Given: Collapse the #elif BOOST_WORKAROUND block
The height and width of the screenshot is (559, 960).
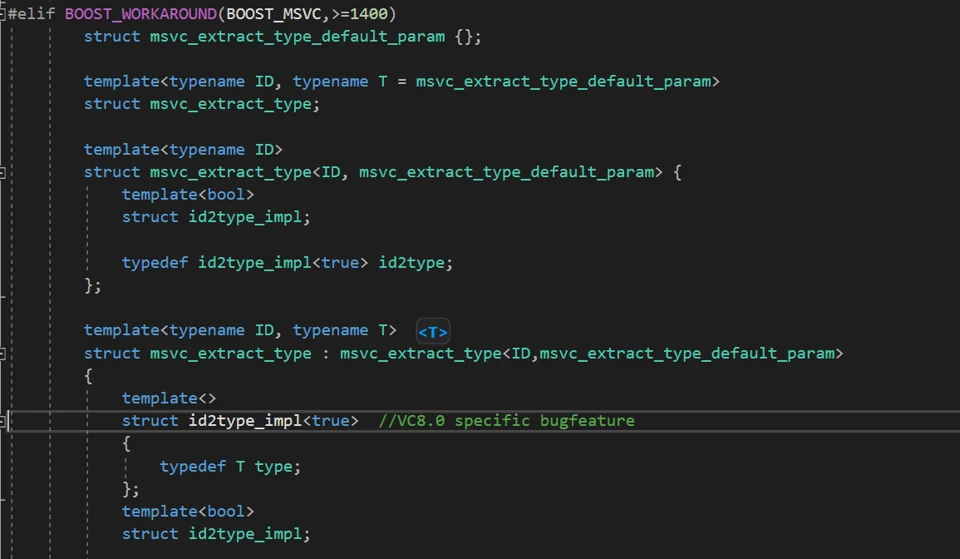Looking at the screenshot, I should [x=2, y=14].
